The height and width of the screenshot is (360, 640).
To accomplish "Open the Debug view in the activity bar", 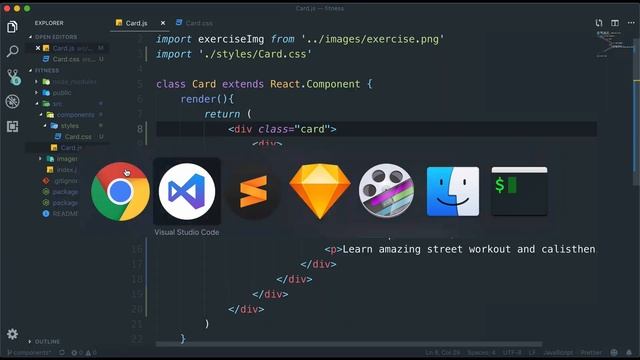I will point(12,101).
